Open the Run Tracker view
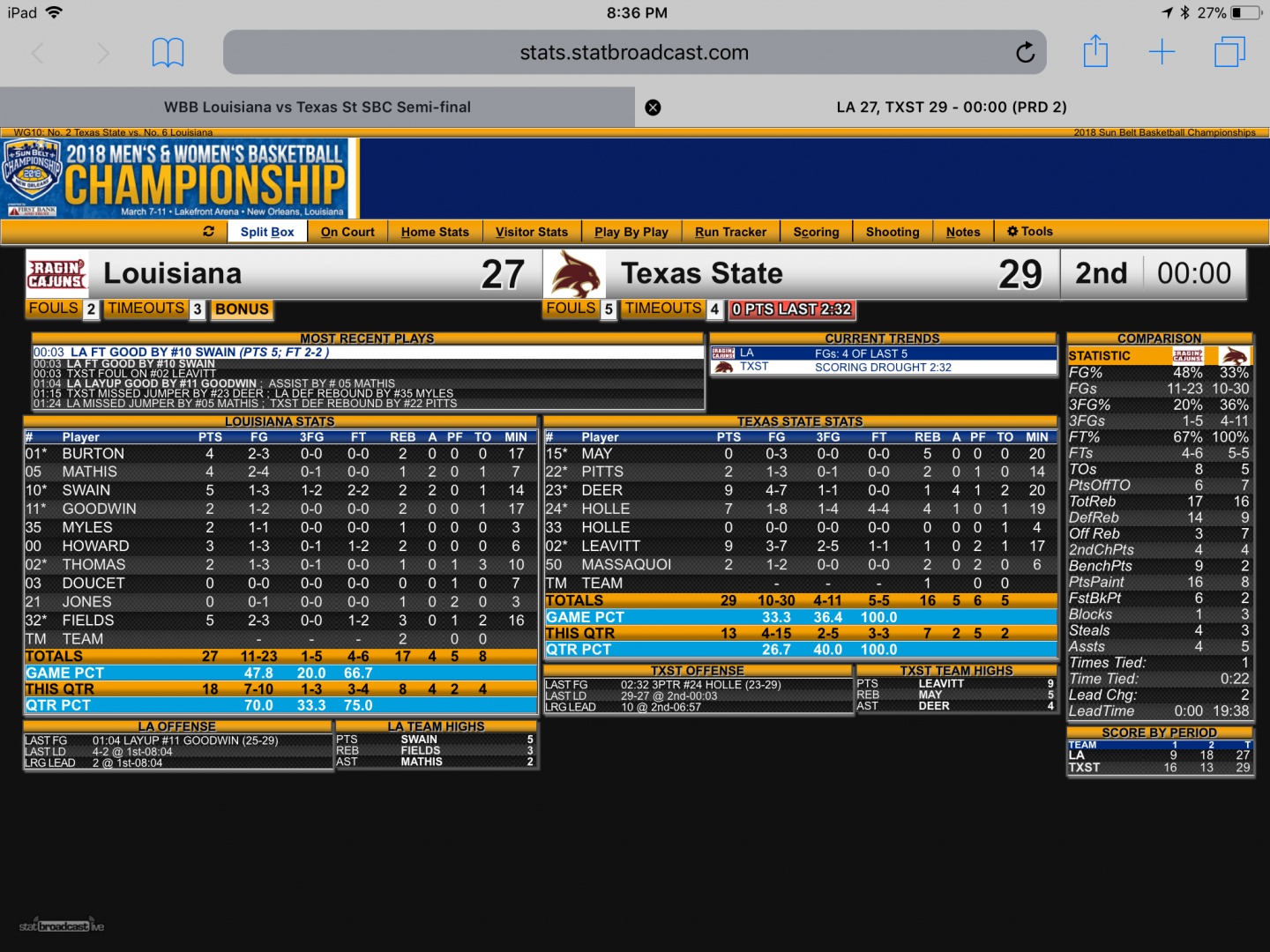 pos(730,232)
